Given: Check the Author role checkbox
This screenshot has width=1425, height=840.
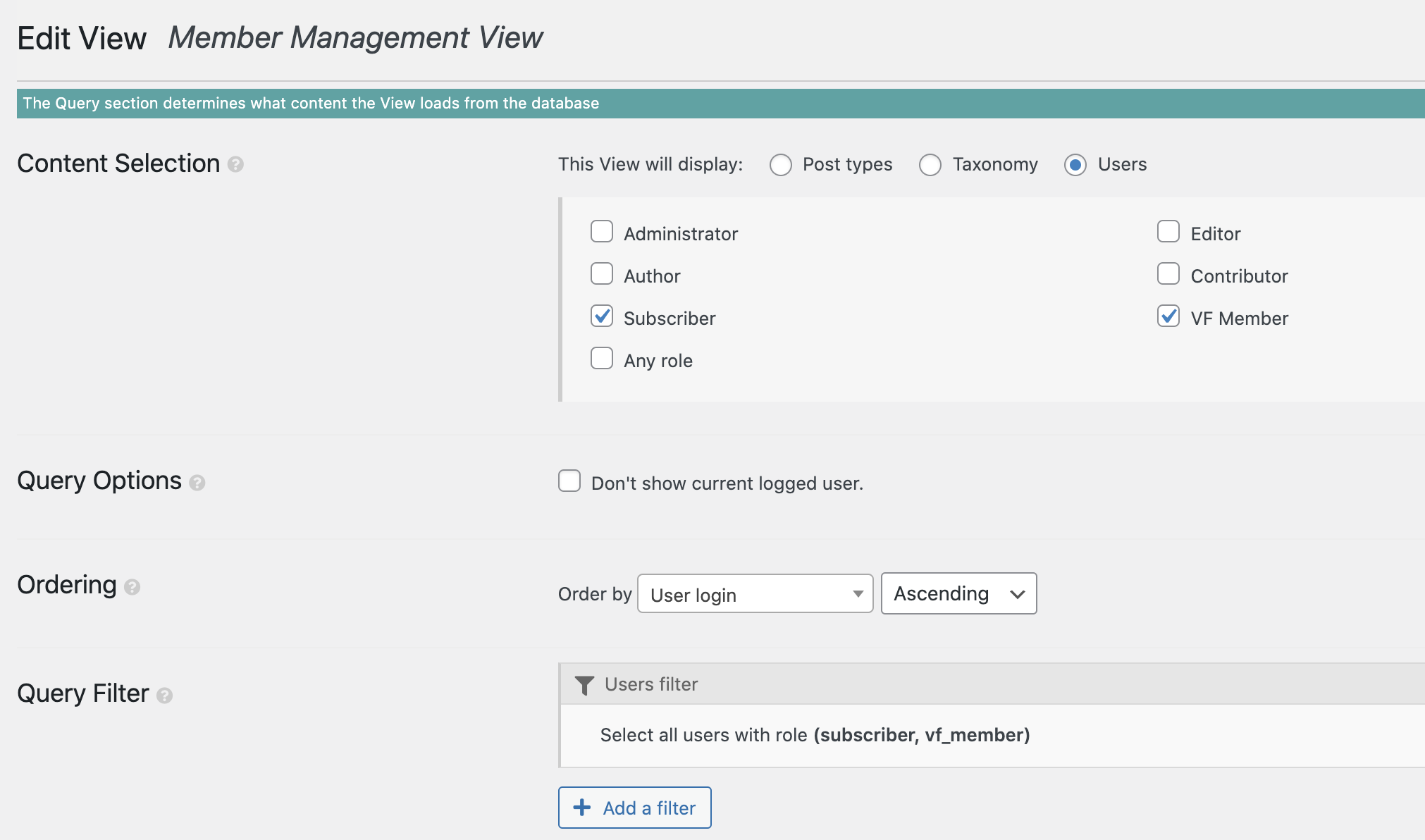Looking at the screenshot, I should click(602, 273).
